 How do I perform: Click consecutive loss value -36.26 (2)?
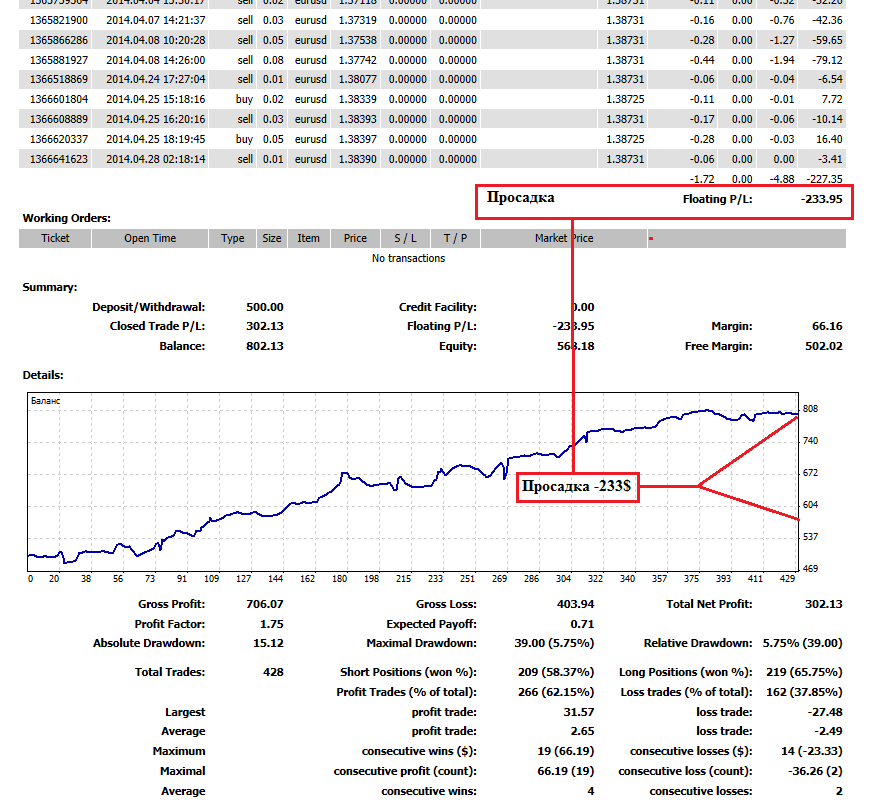click(x=815, y=772)
